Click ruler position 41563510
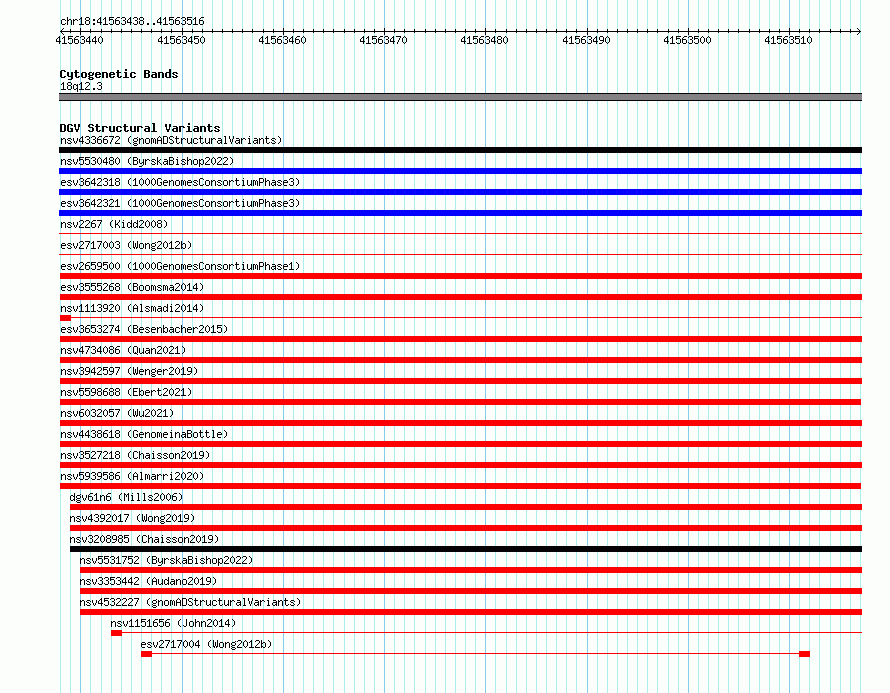Viewport: 890px width, 693px height. click(788, 40)
